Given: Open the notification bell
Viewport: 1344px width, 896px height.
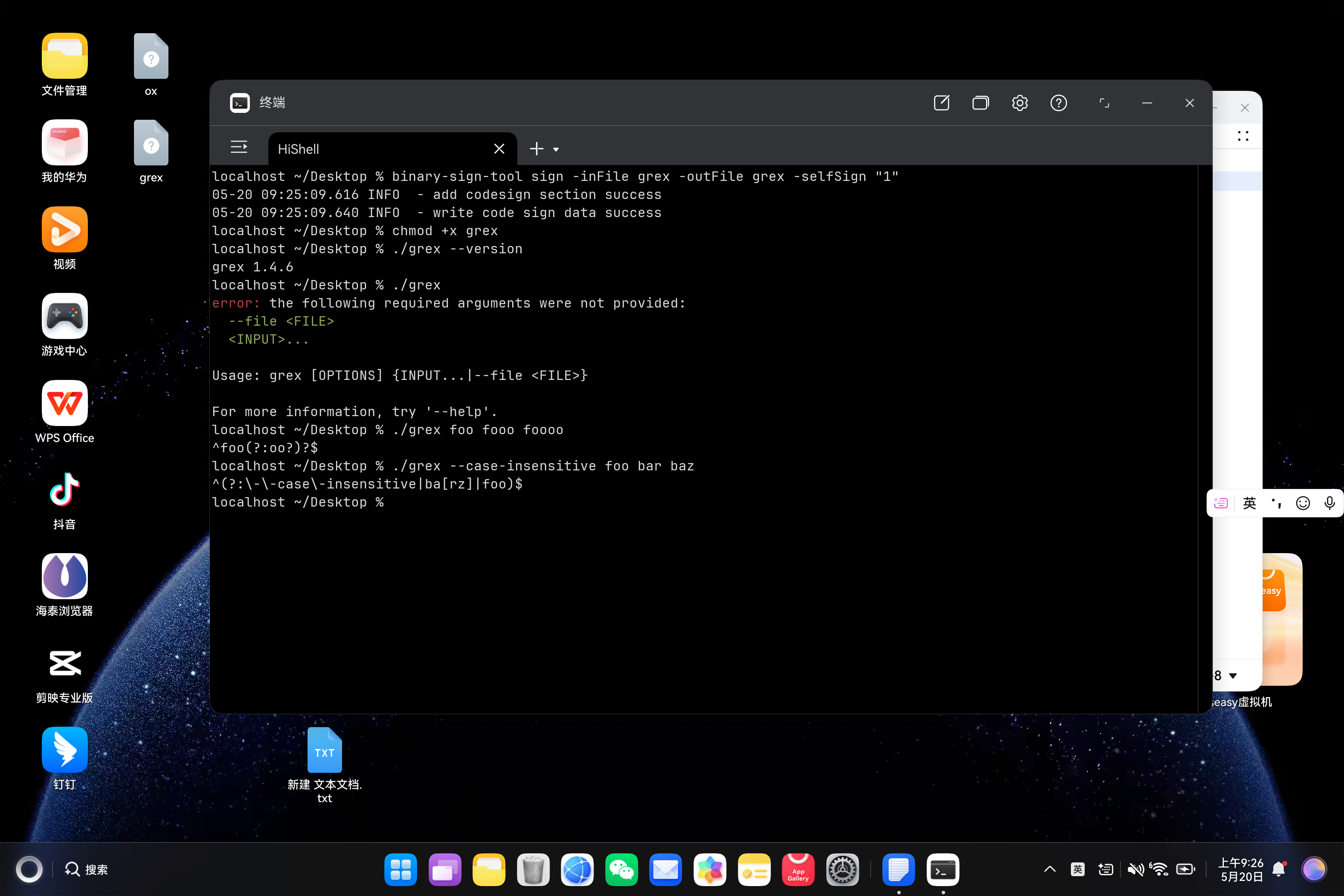Looking at the screenshot, I should tap(1279, 869).
